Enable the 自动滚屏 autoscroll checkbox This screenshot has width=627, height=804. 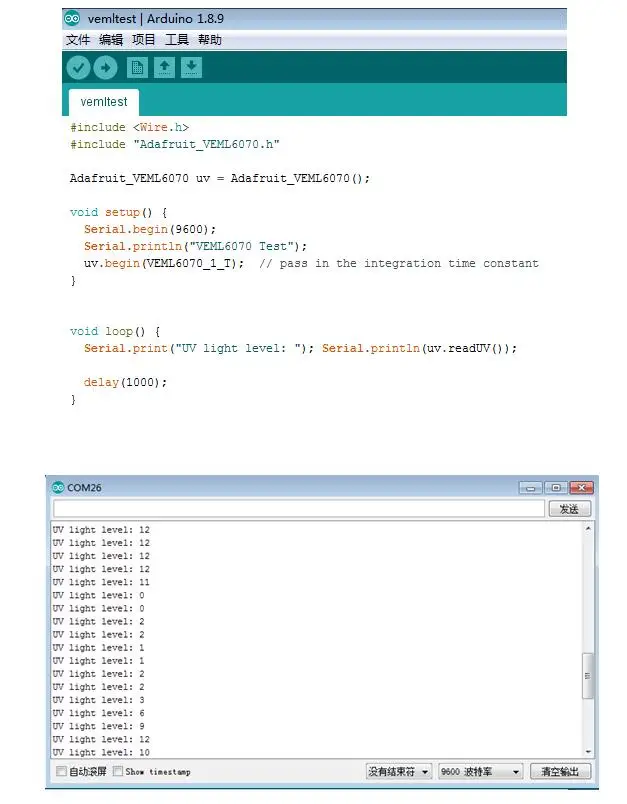pos(62,771)
